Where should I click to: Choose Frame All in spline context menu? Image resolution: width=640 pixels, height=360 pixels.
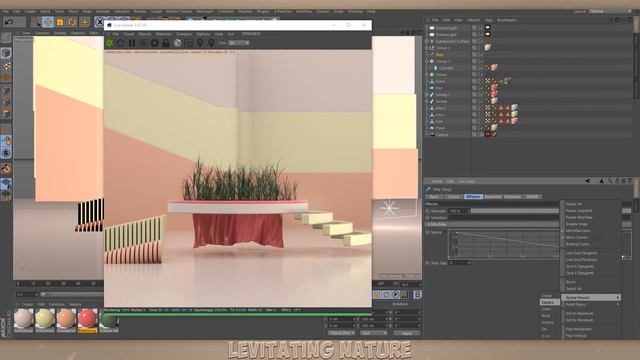click(x=573, y=204)
